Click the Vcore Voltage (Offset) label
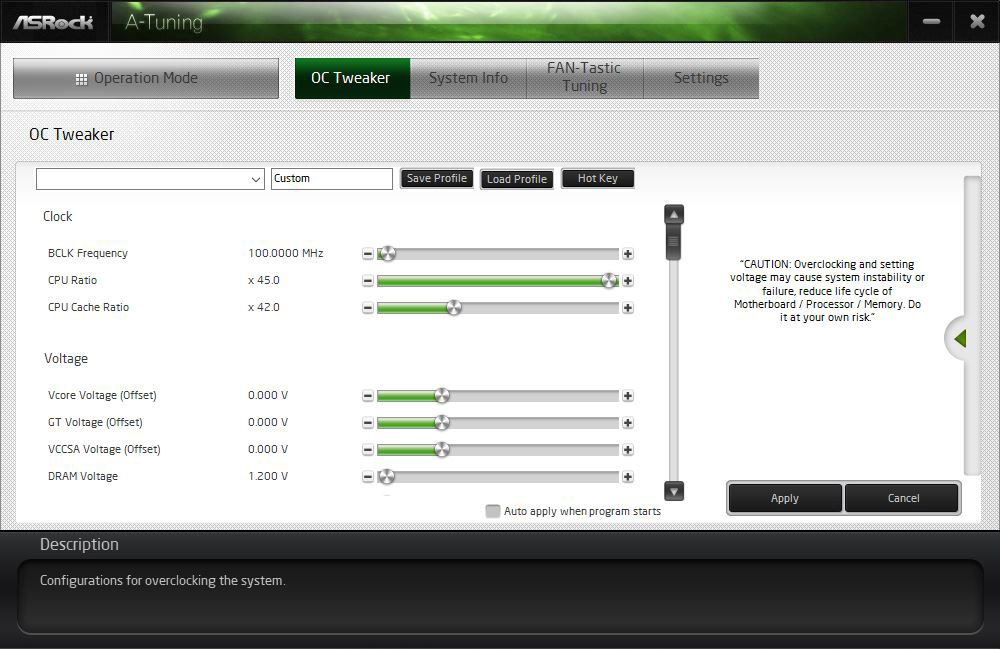This screenshot has height=649, width=1000. pyautogui.click(x=102, y=395)
